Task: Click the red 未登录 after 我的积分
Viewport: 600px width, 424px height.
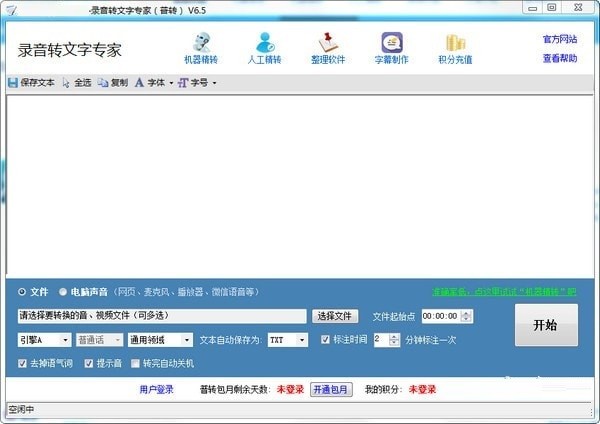Action: click(422, 390)
